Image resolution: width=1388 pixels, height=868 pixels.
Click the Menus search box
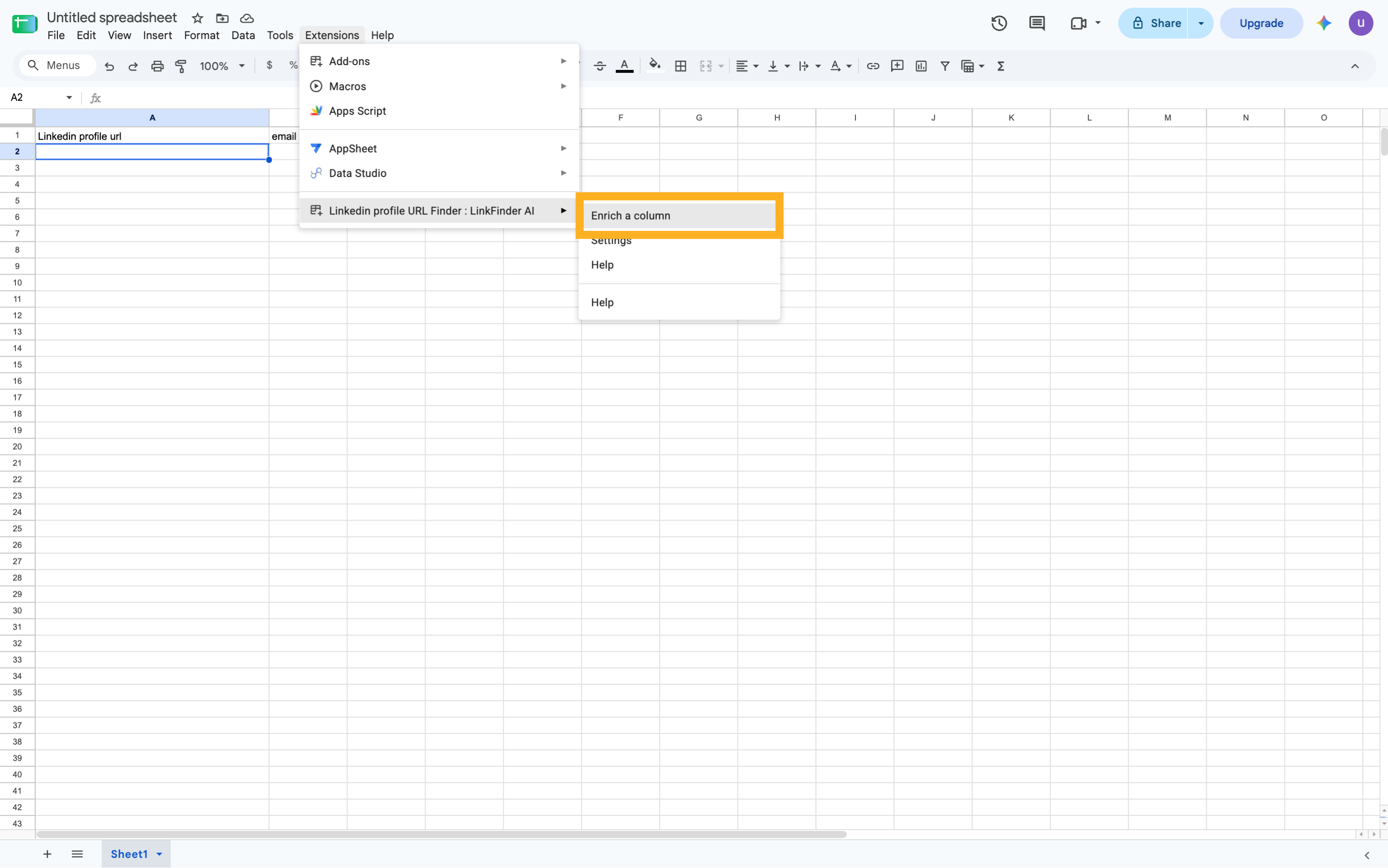coord(57,66)
